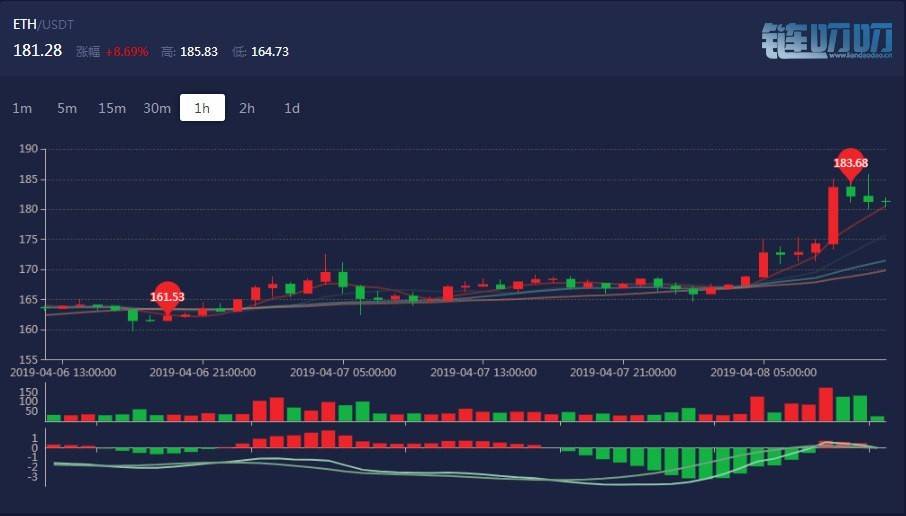
Task: Click the current price 181.28
Action: point(37,50)
